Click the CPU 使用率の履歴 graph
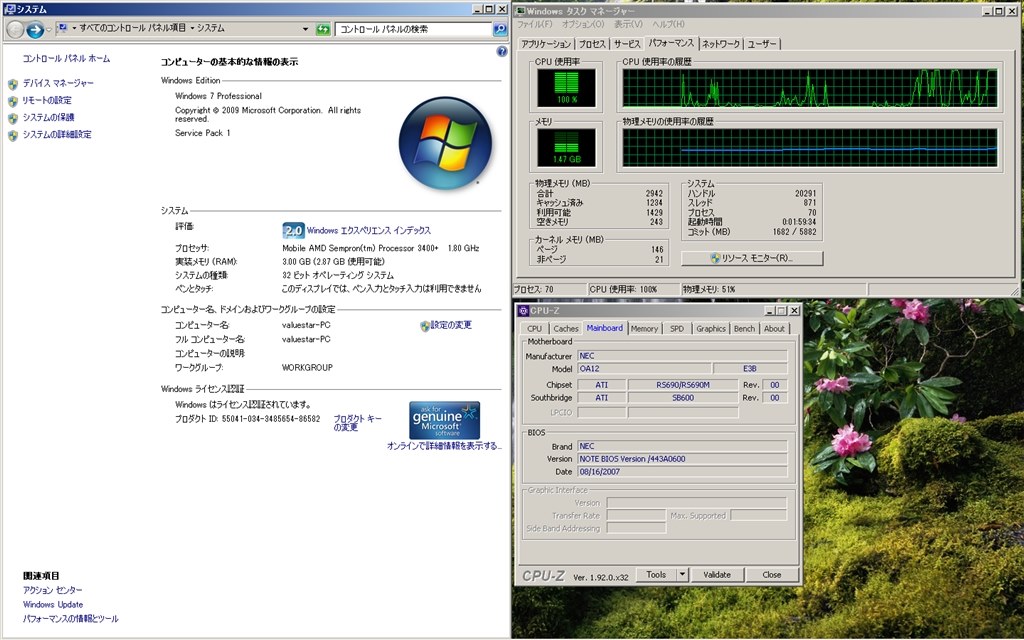The width and height of the screenshot is (1024, 640). coord(810,88)
